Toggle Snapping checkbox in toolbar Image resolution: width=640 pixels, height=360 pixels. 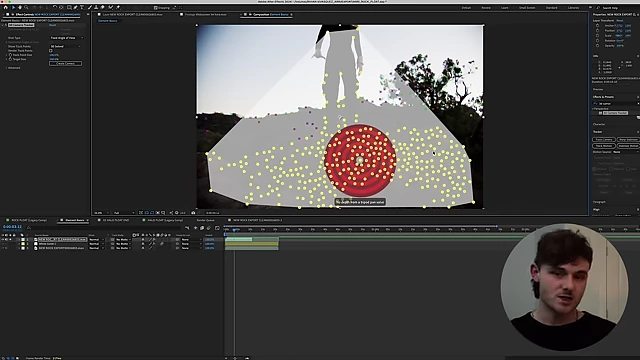(x=156, y=8)
